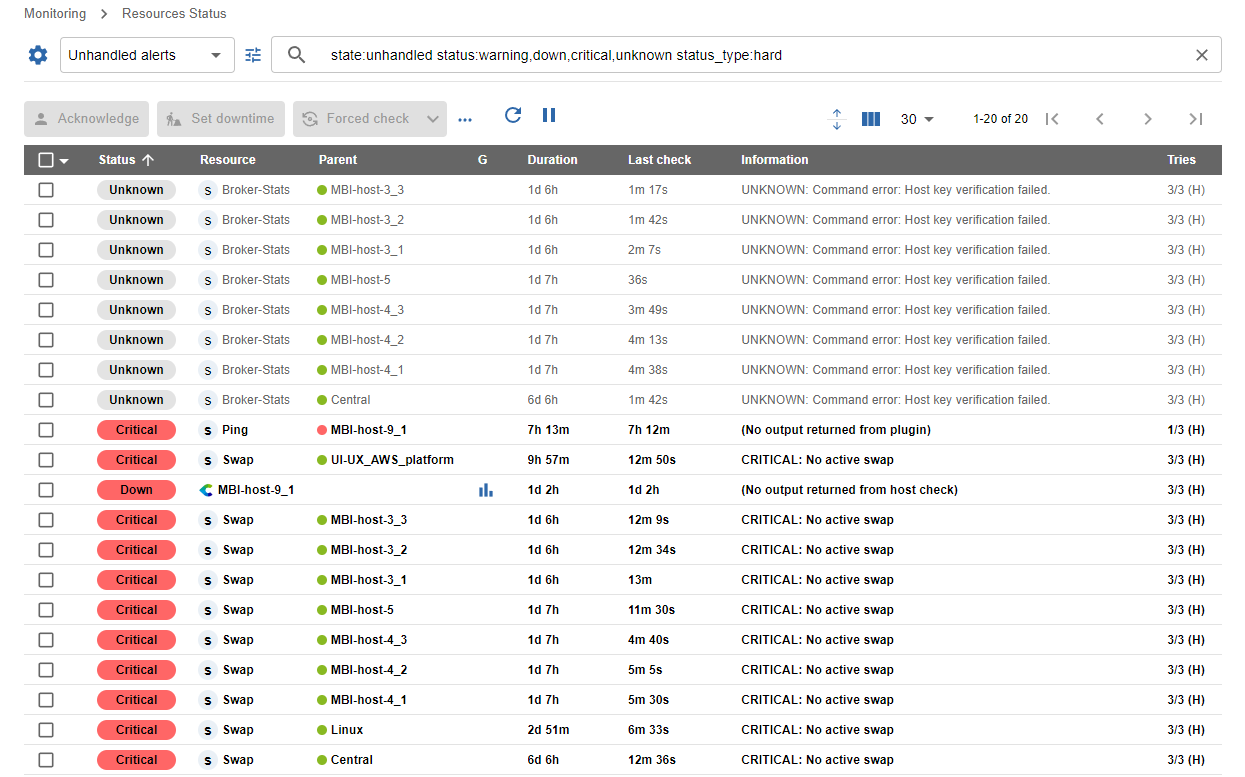The image size is (1245, 777).
Task: Check the UI-UX_AWS_platform Swap row
Action: coord(46,460)
